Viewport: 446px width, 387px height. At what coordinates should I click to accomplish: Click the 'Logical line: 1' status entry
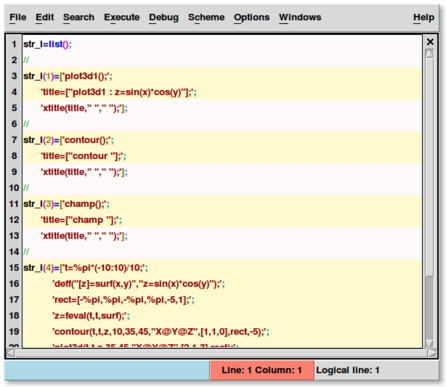pos(348,370)
